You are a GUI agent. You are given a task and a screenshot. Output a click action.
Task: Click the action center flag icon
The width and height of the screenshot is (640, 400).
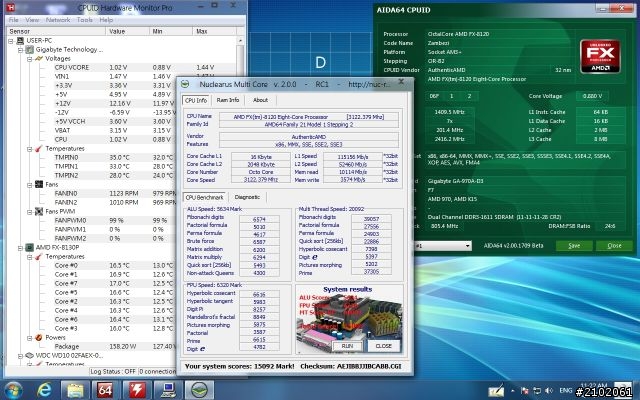coord(525,391)
